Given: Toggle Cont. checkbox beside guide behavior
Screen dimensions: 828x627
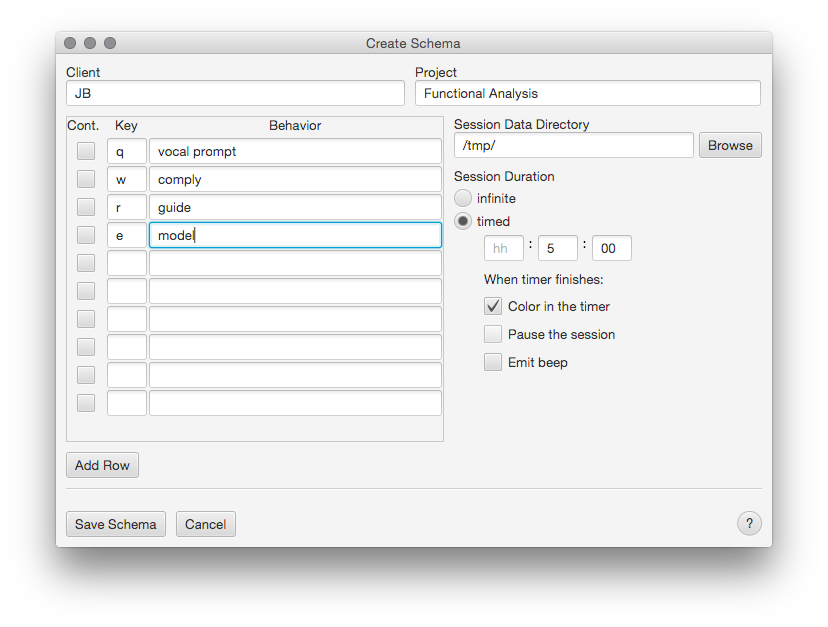Looking at the screenshot, I should pyautogui.click(x=86, y=207).
